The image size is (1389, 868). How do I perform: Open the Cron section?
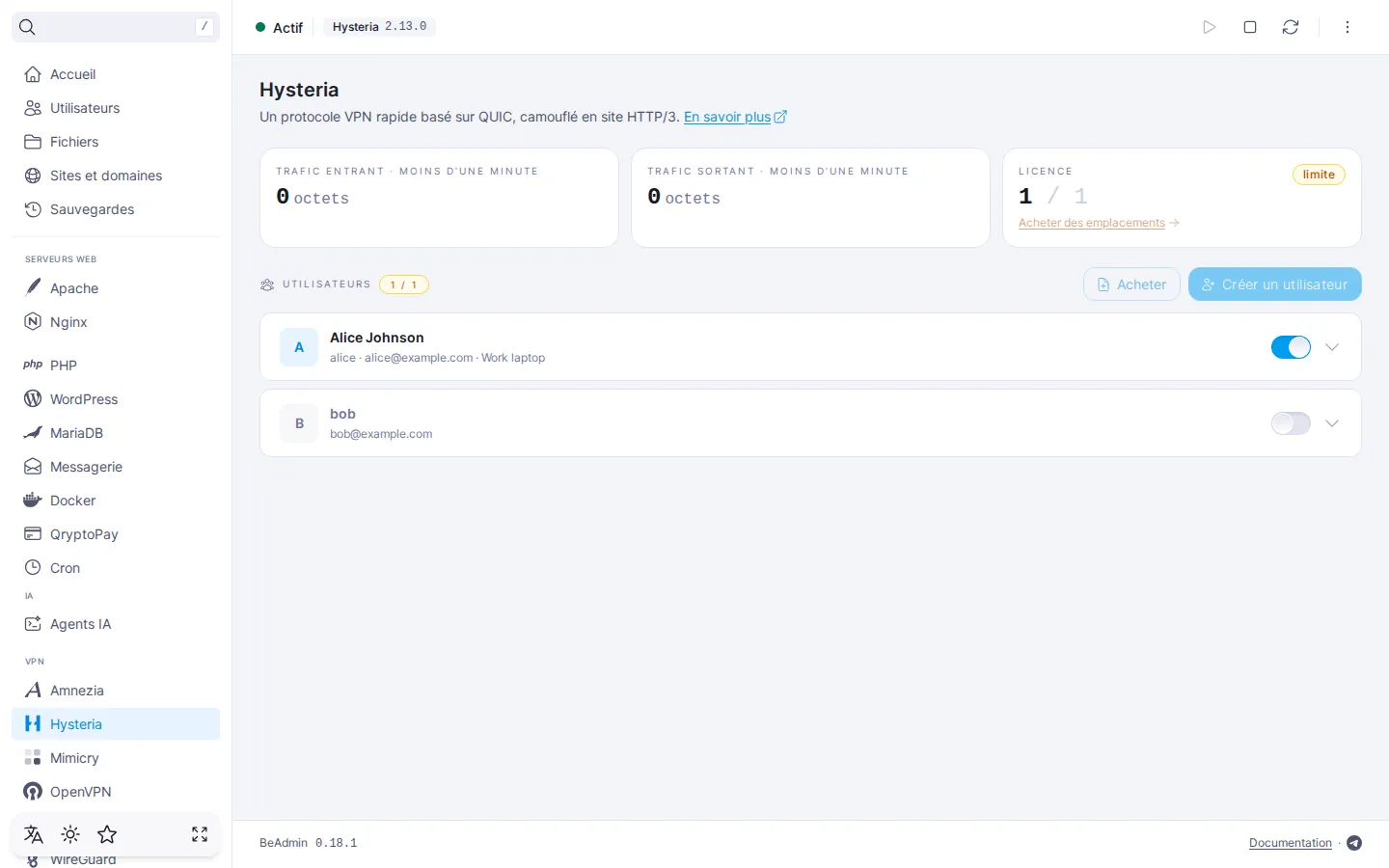116,568
